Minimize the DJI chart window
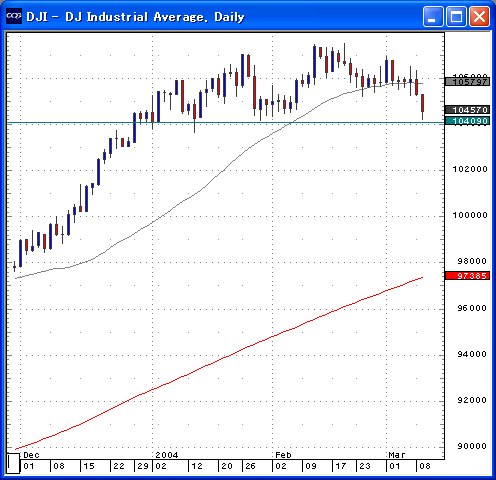 pos(433,16)
